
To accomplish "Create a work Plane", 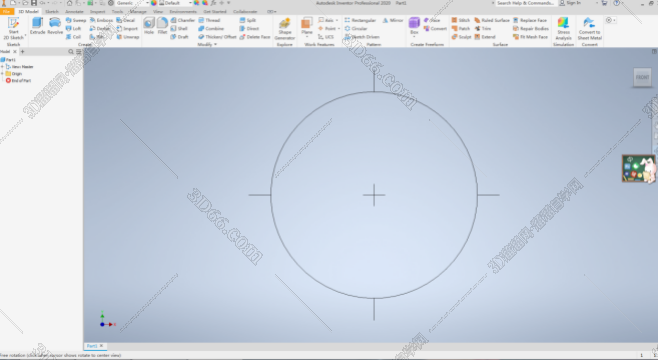I will click(307, 26).
